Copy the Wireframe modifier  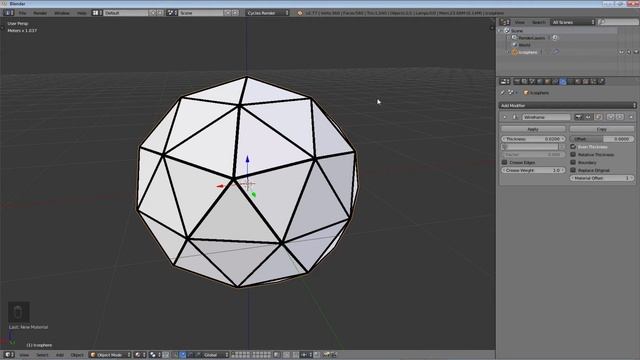[602, 129]
